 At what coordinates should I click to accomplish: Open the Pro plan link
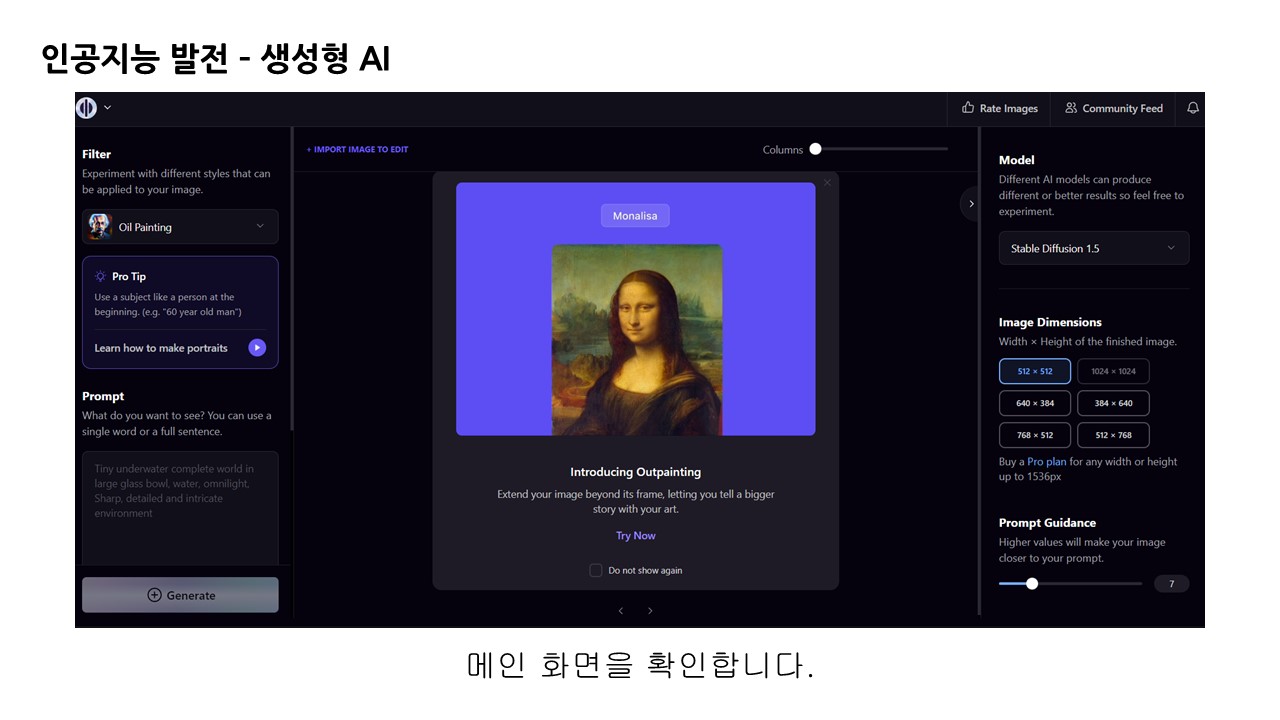1047,462
